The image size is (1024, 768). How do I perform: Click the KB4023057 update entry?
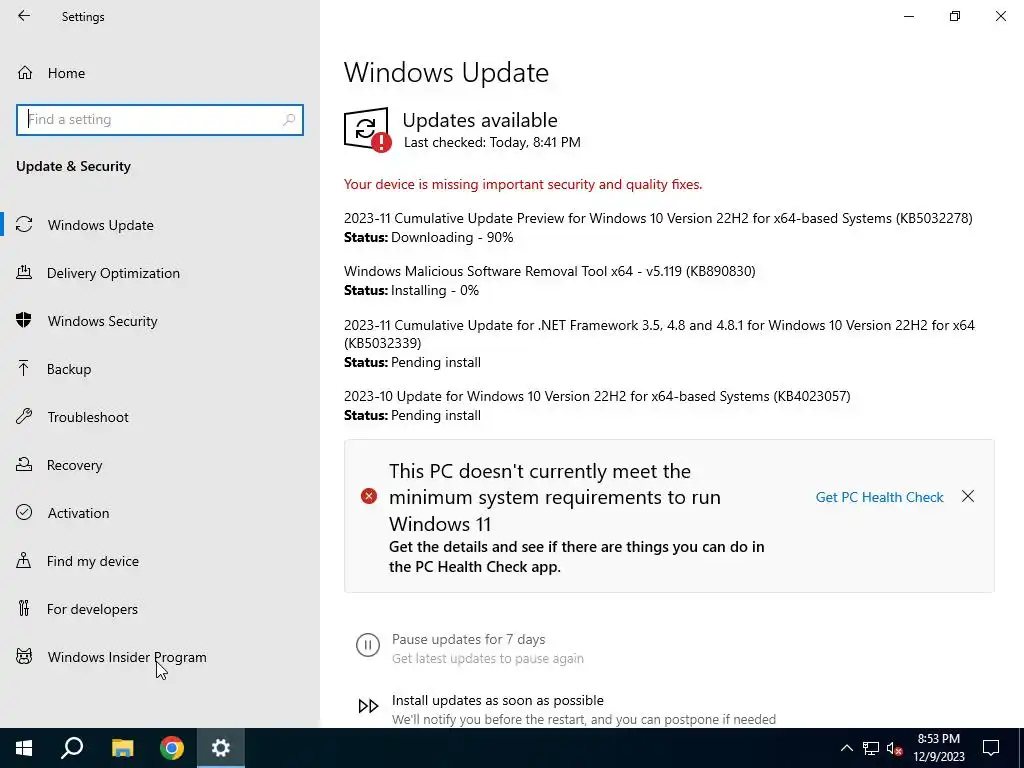[x=597, y=396]
